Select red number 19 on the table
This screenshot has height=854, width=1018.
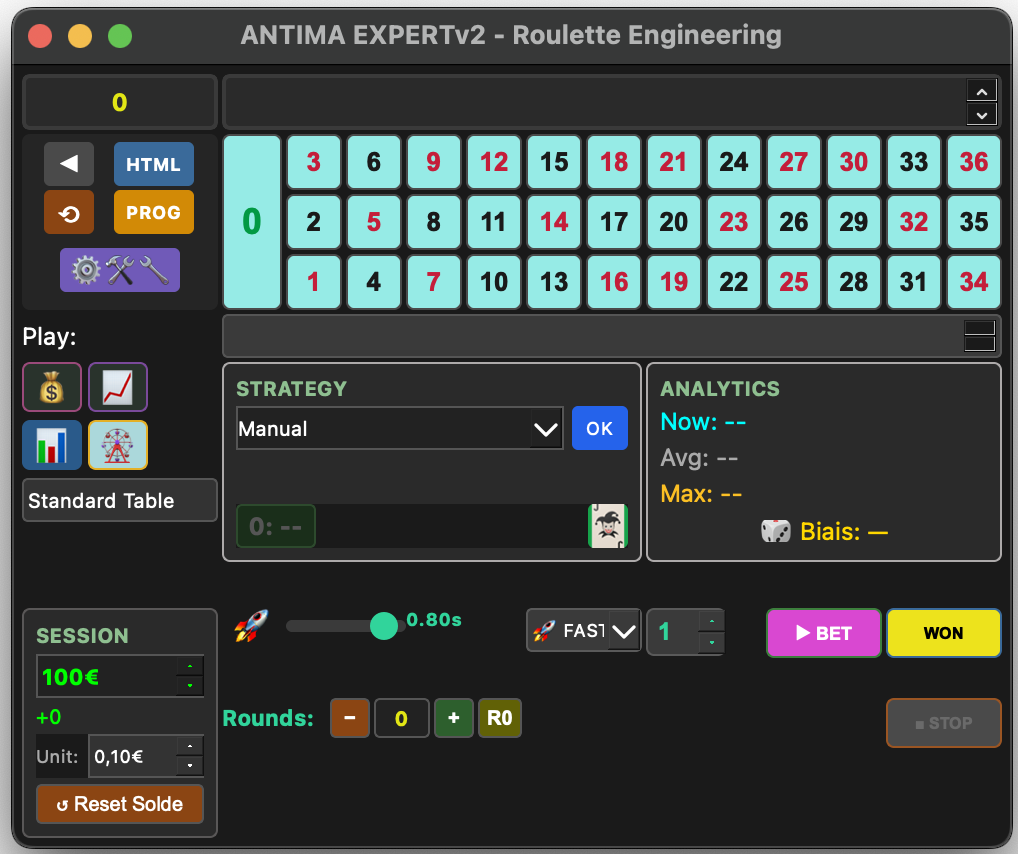pyautogui.click(x=674, y=282)
